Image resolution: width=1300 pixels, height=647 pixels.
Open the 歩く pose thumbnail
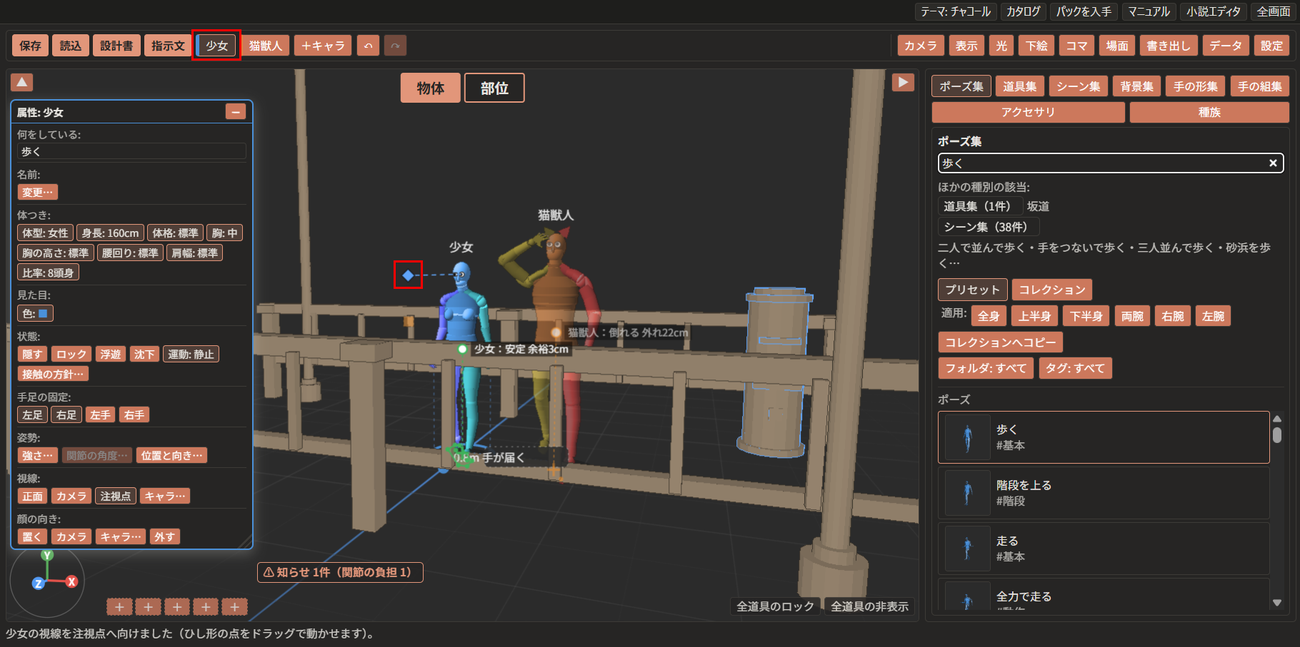coord(967,437)
